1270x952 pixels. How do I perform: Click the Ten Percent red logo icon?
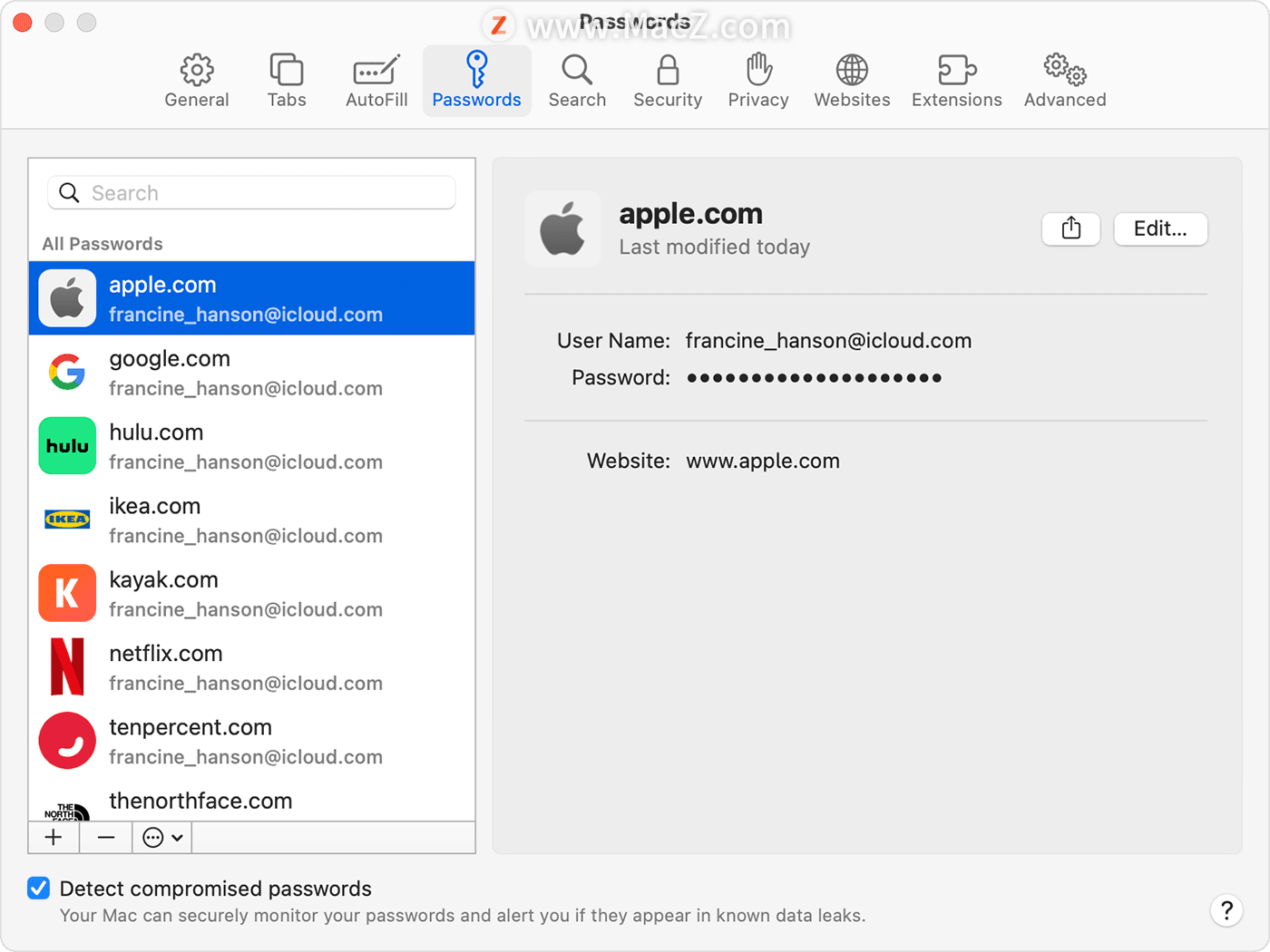(67, 741)
